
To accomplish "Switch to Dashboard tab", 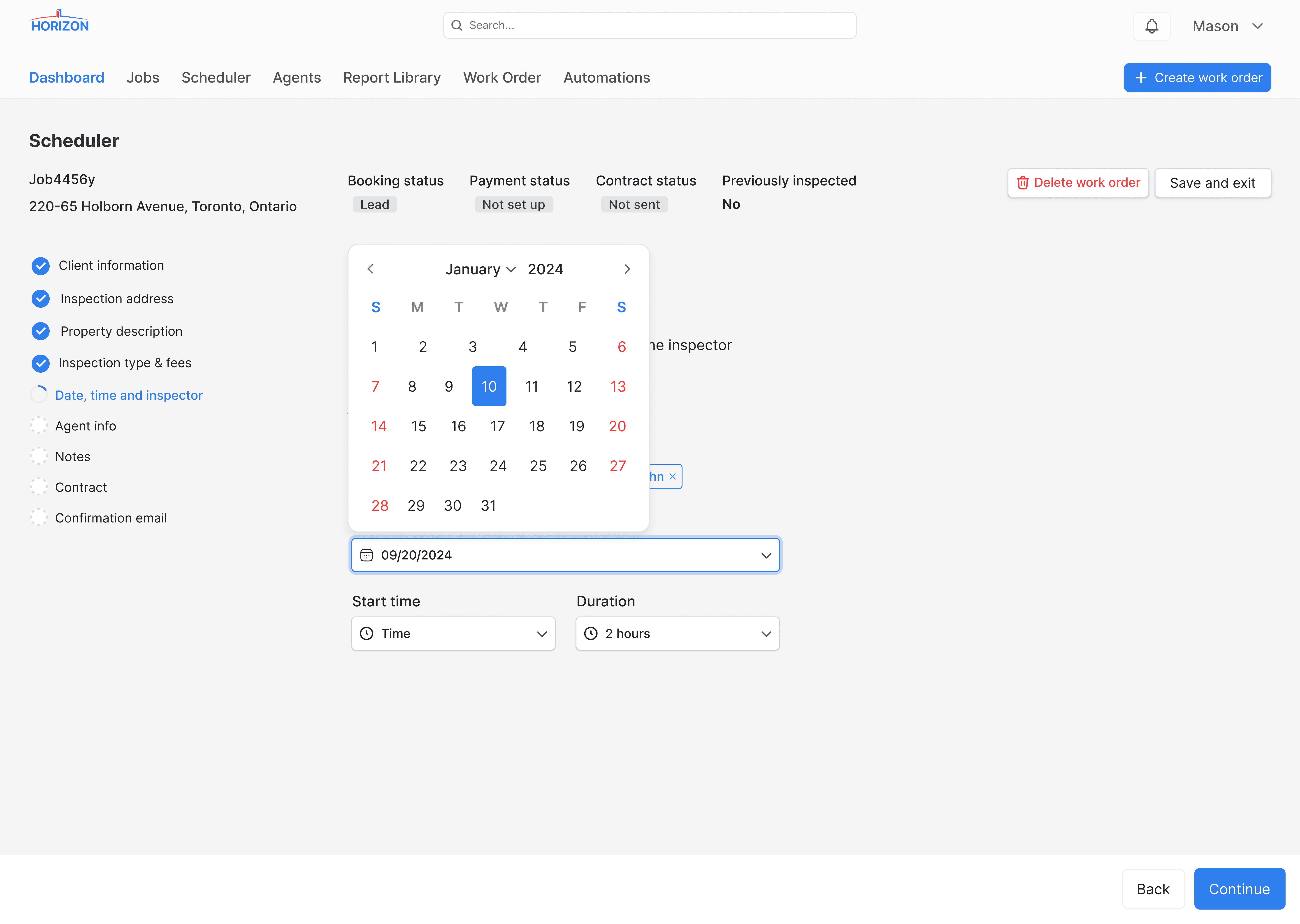I will (x=67, y=77).
